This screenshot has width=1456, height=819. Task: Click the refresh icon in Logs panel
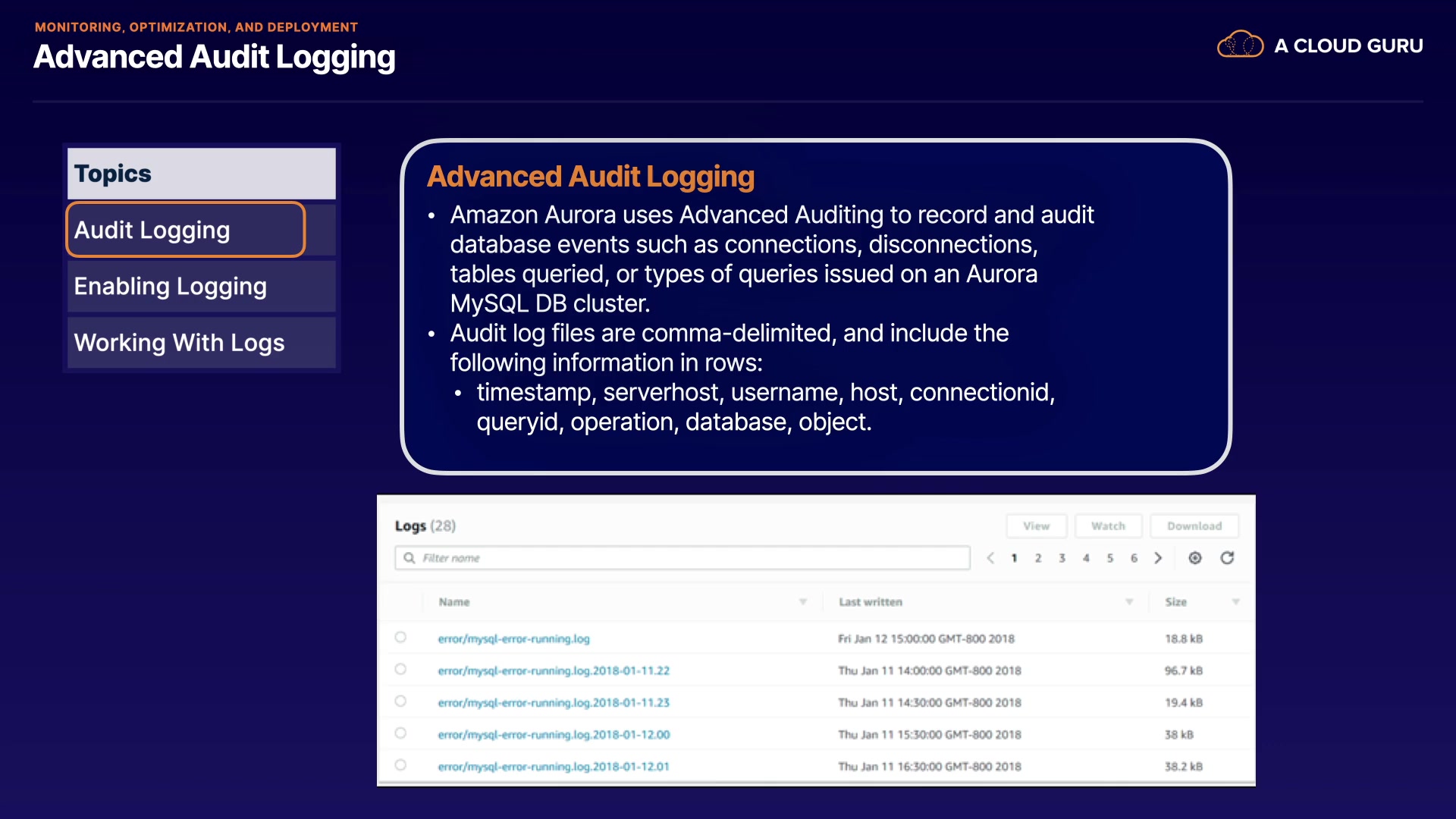coord(1227,558)
